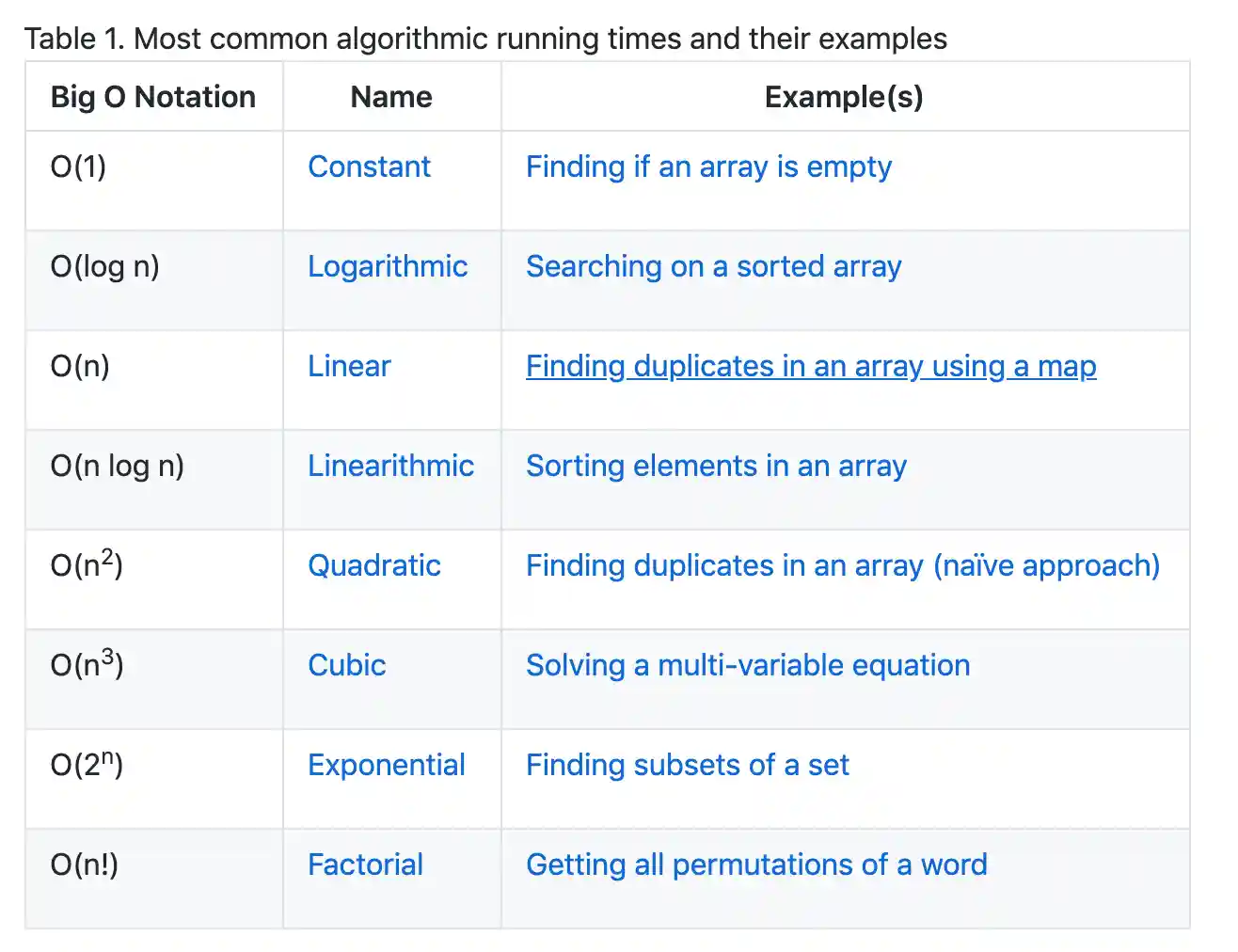Click the 'Big O Notation' column header
Image resolution: width=1238 pixels, height=952 pixels.
point(153,97)
